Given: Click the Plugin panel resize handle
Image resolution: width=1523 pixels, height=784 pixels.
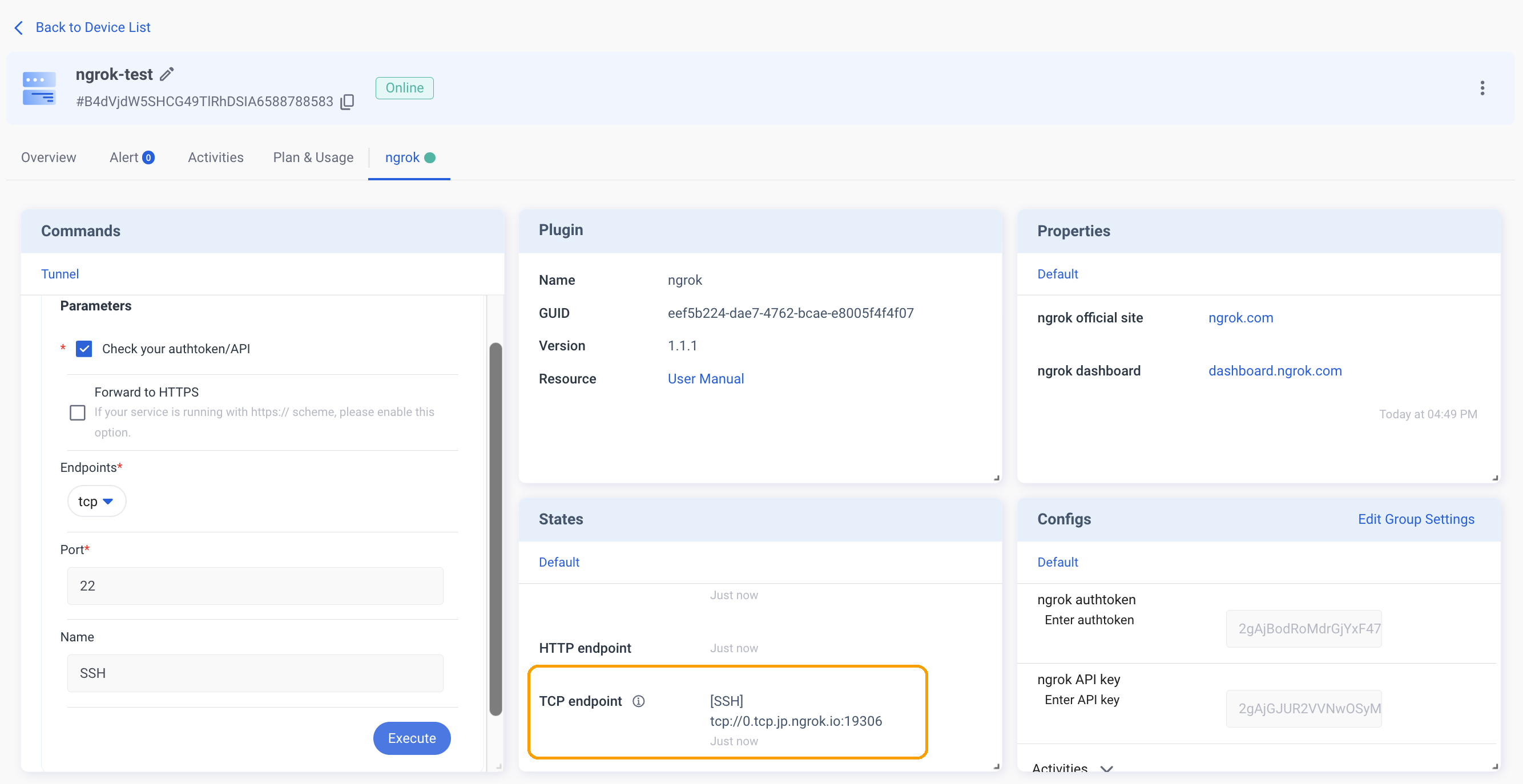Looking at the screenshot, I should point(996,478).
